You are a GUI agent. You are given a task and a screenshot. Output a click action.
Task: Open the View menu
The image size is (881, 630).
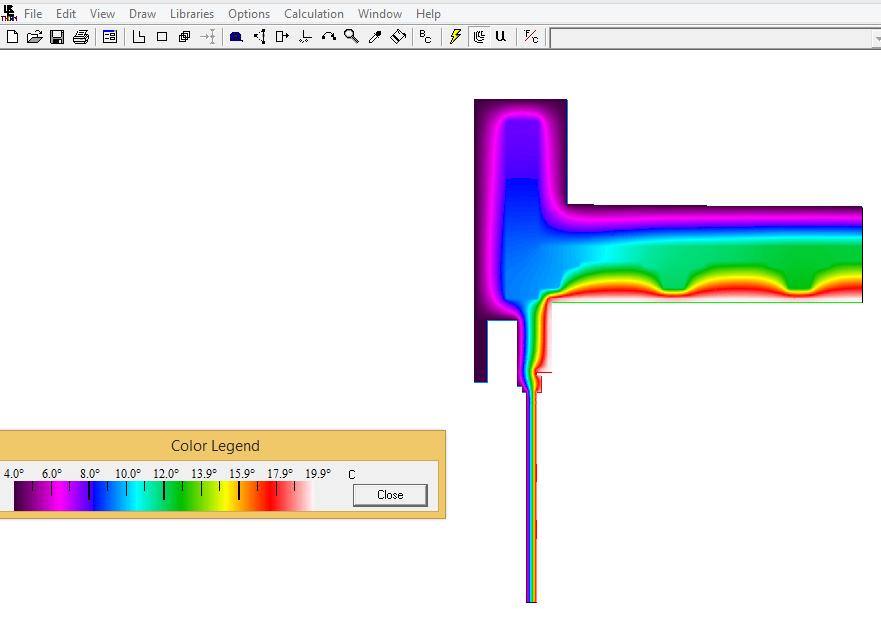(x=102, y=13)
